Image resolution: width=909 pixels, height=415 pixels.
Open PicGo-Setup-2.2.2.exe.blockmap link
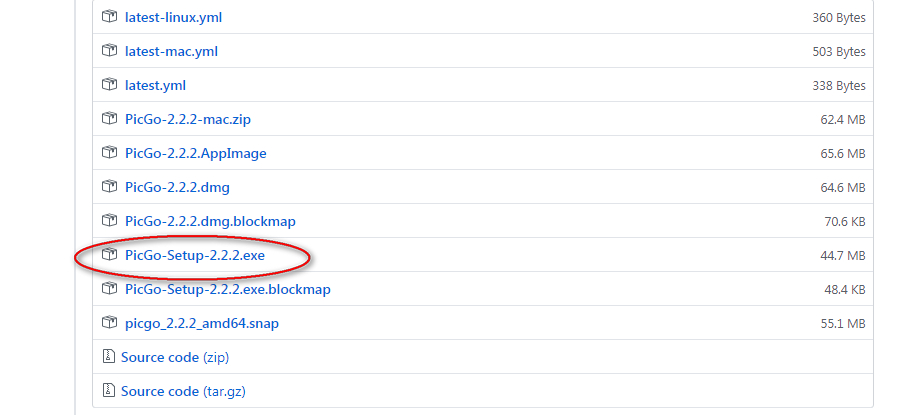click(x=227, y=289)
